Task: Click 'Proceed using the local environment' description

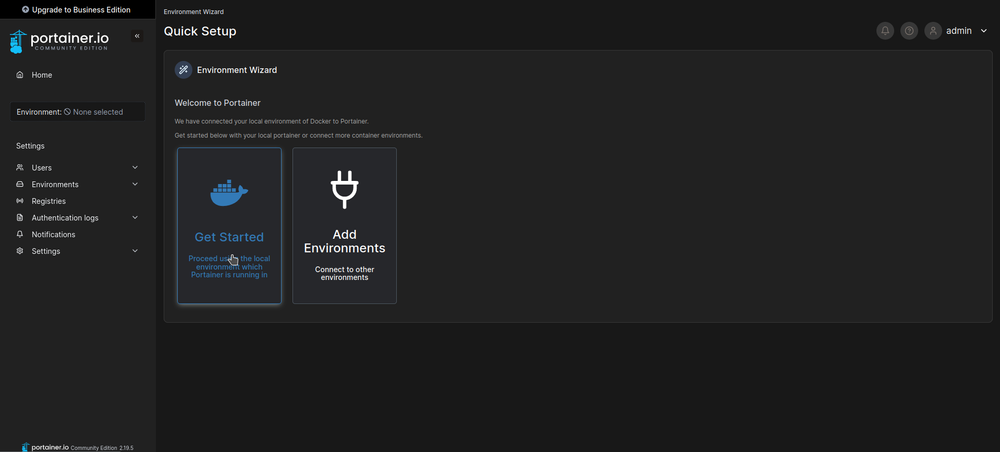Action: (x=229, y=267)
